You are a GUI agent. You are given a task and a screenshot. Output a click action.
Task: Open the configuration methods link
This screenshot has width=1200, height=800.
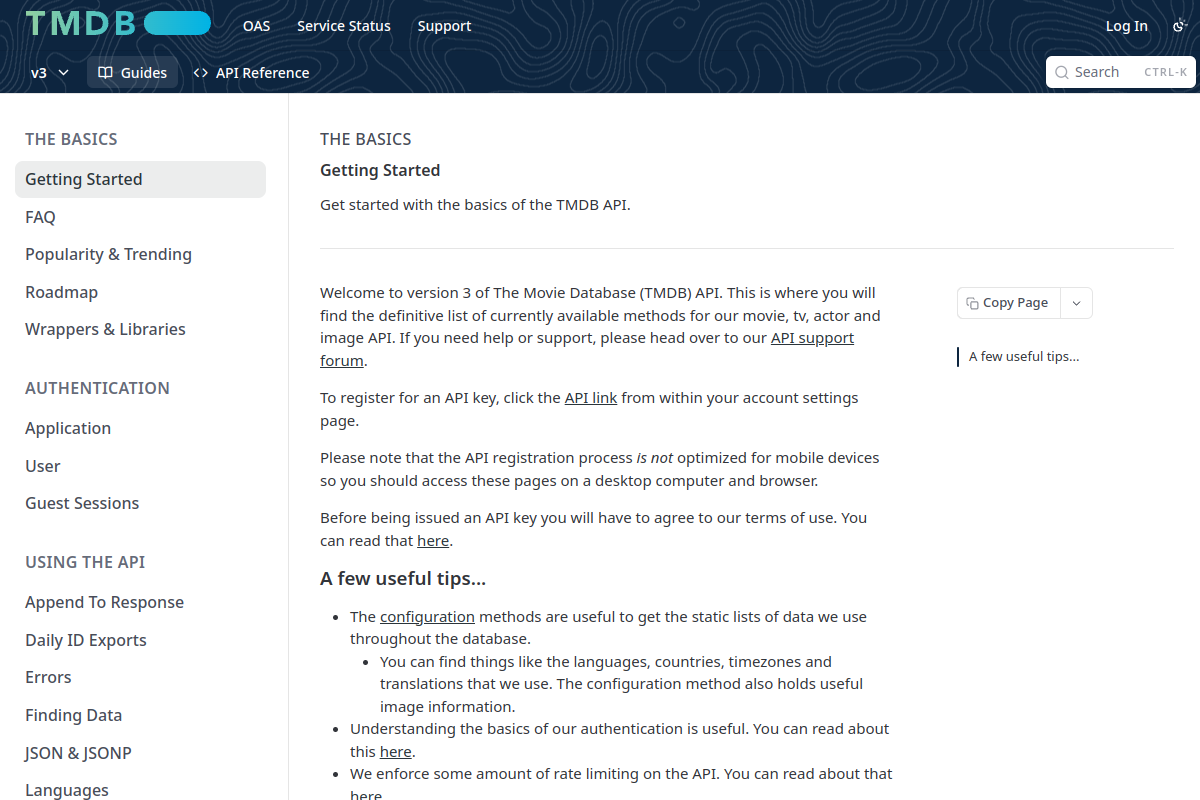(427, 617)
